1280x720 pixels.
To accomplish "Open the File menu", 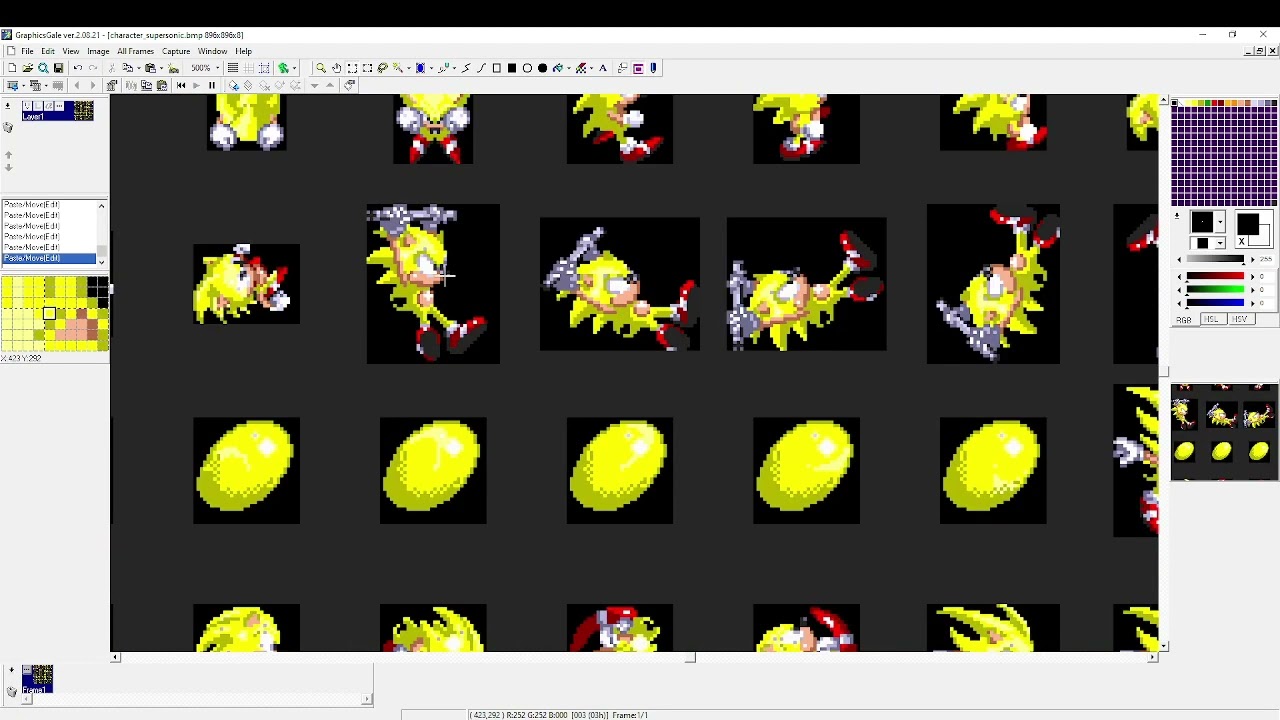I will point(27,51).
